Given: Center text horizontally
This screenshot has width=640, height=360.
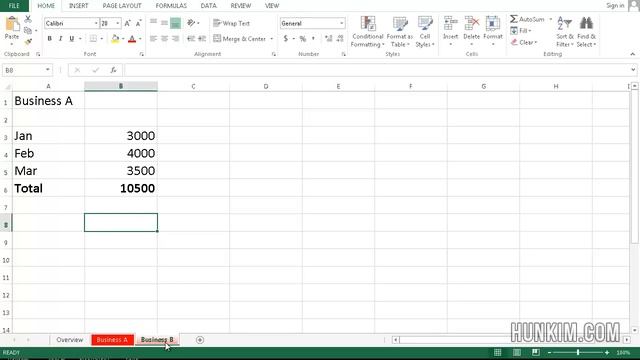Looking at the screenshot, I should click(x=164, y=39).
